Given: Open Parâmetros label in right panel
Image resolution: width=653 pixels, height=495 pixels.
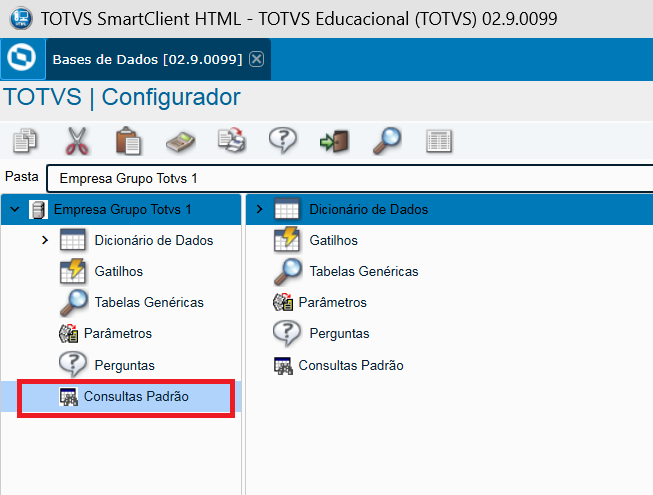Looking at the screenshot, I should [x=333, y=302].
